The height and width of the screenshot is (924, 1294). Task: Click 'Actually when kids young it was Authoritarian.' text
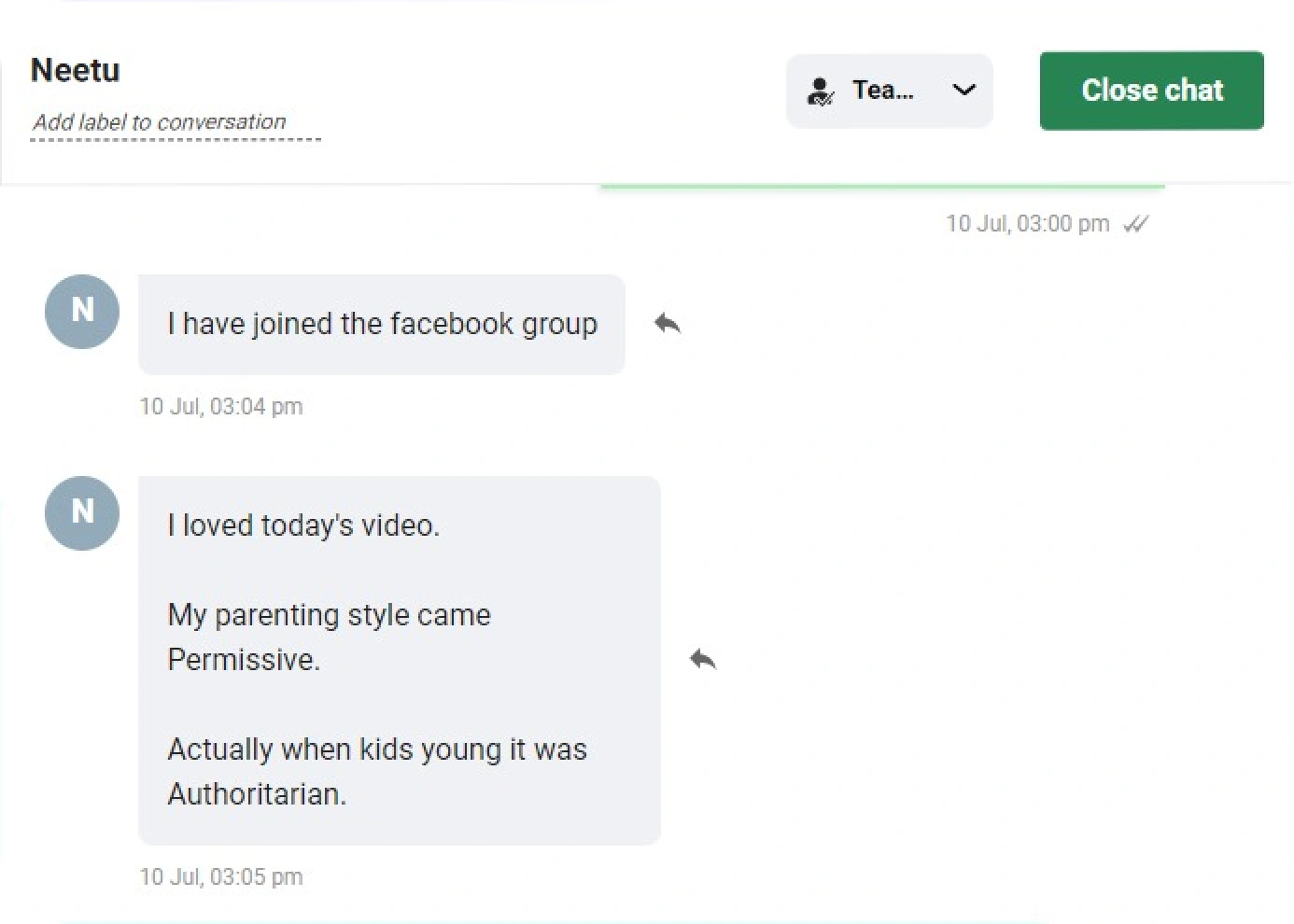377,772
